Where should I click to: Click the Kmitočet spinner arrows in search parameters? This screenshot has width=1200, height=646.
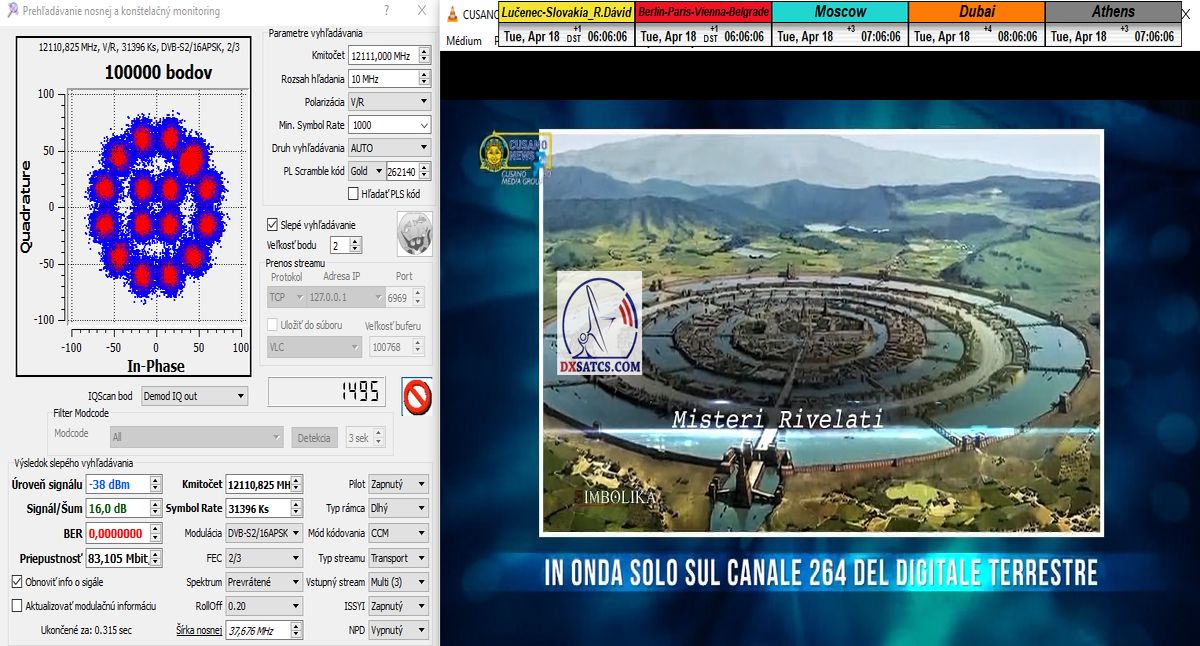pos(424,55)
